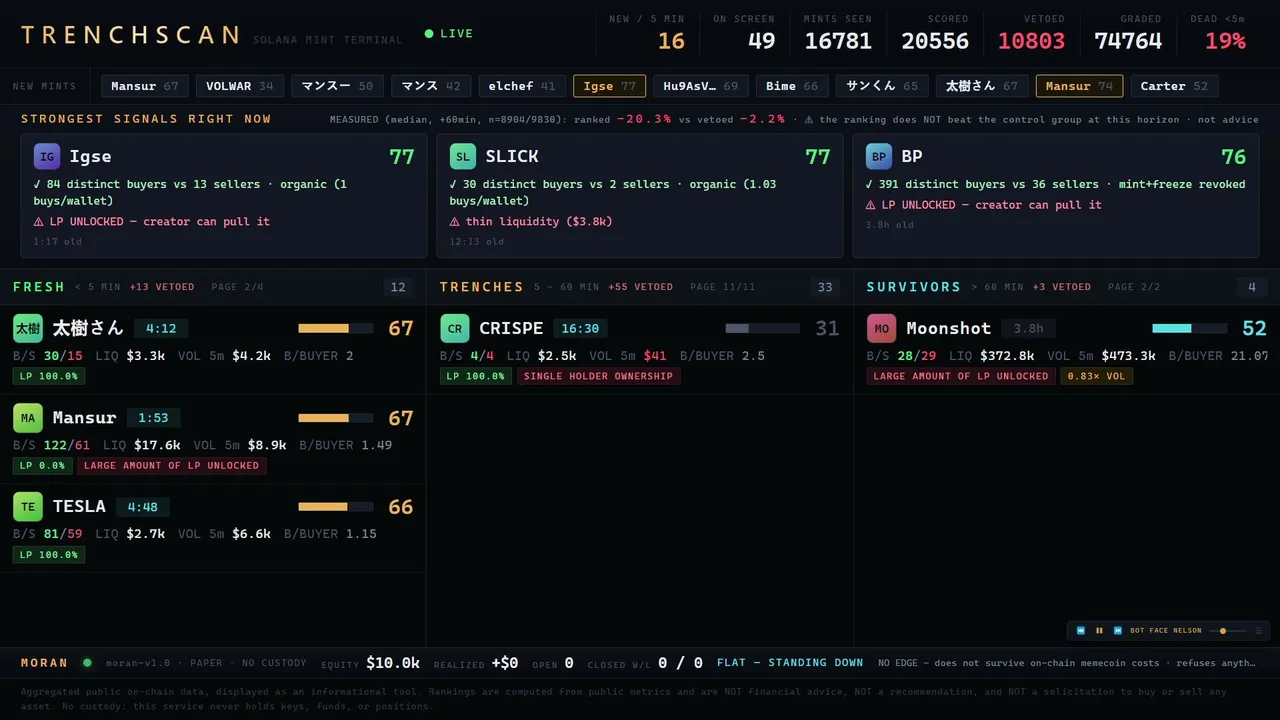Pause the Bot Face Nelson track
The width and height of the screenshot is (1280, 720).
(x=1100, y=631)
